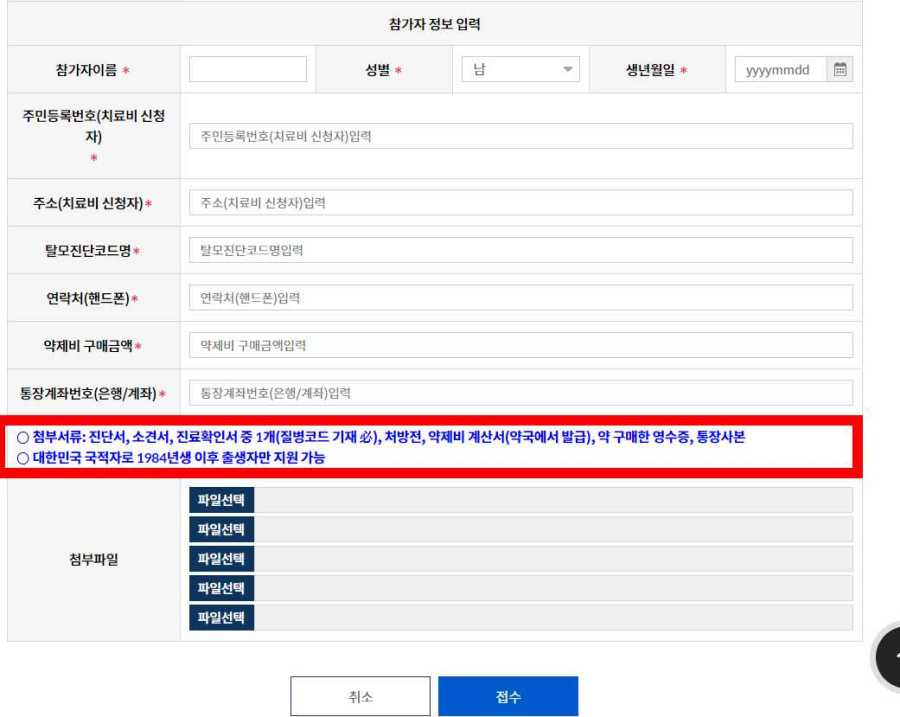Click the first 파일선택 button

(x=222, y=500)
